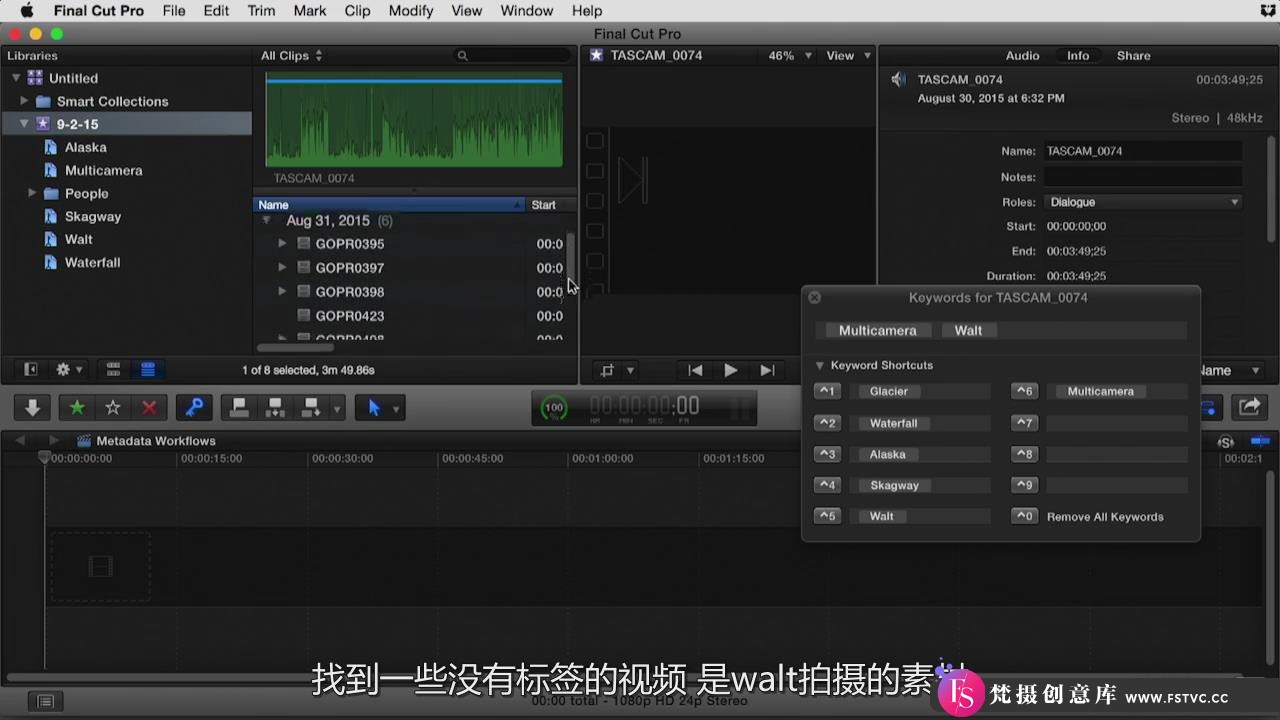Click ^0 Remove All Keywords button
1280x720 pixels.
[x=1024, y=516]
